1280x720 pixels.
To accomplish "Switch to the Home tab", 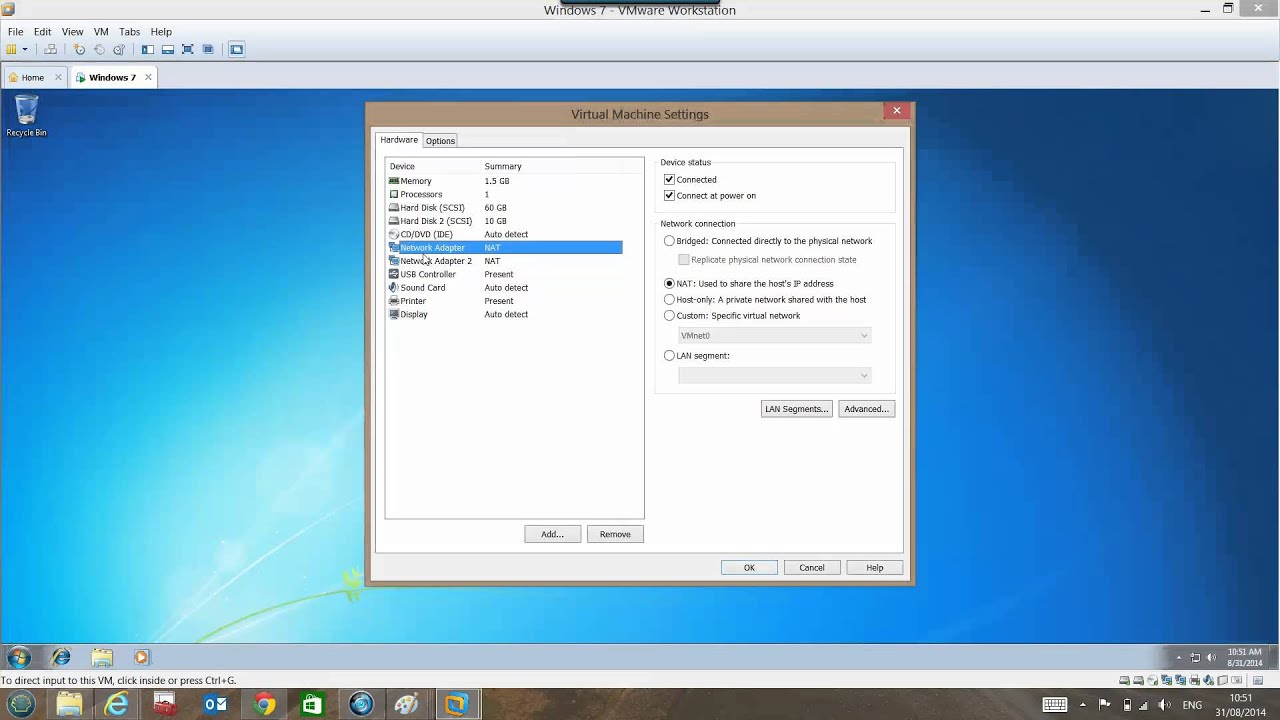I will point(33,77).
